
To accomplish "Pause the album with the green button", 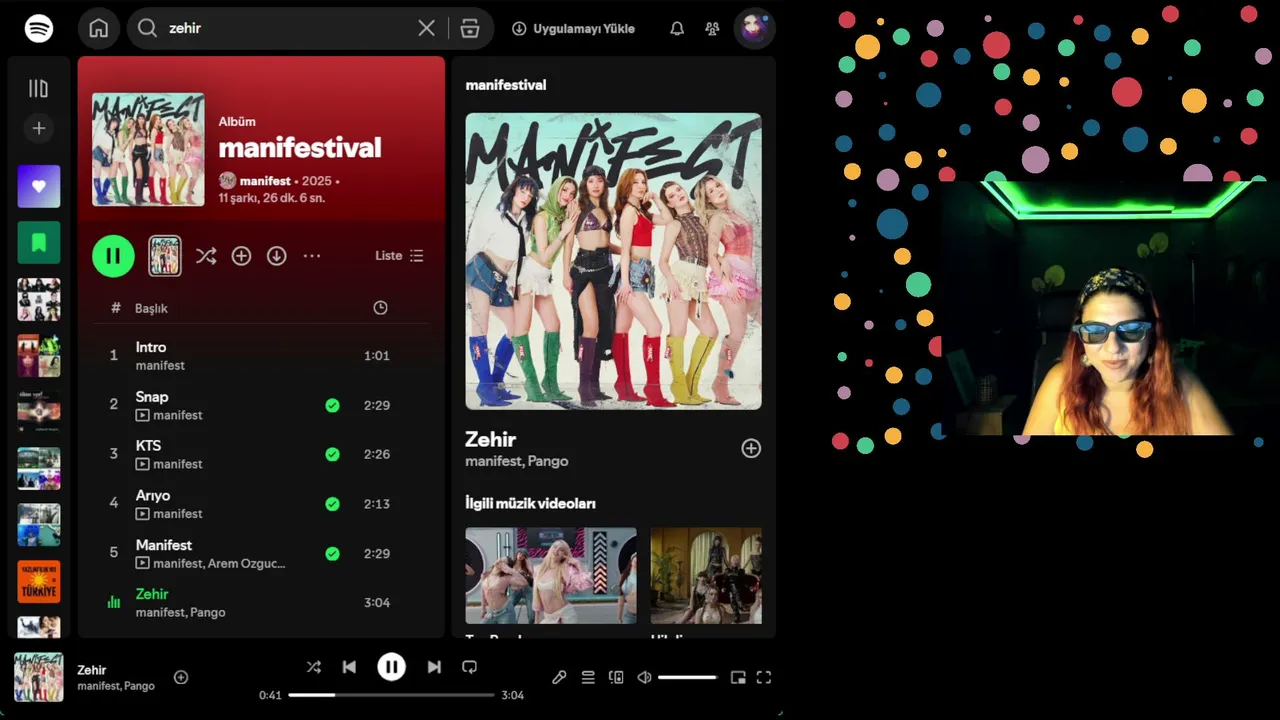I will (113, 256).
